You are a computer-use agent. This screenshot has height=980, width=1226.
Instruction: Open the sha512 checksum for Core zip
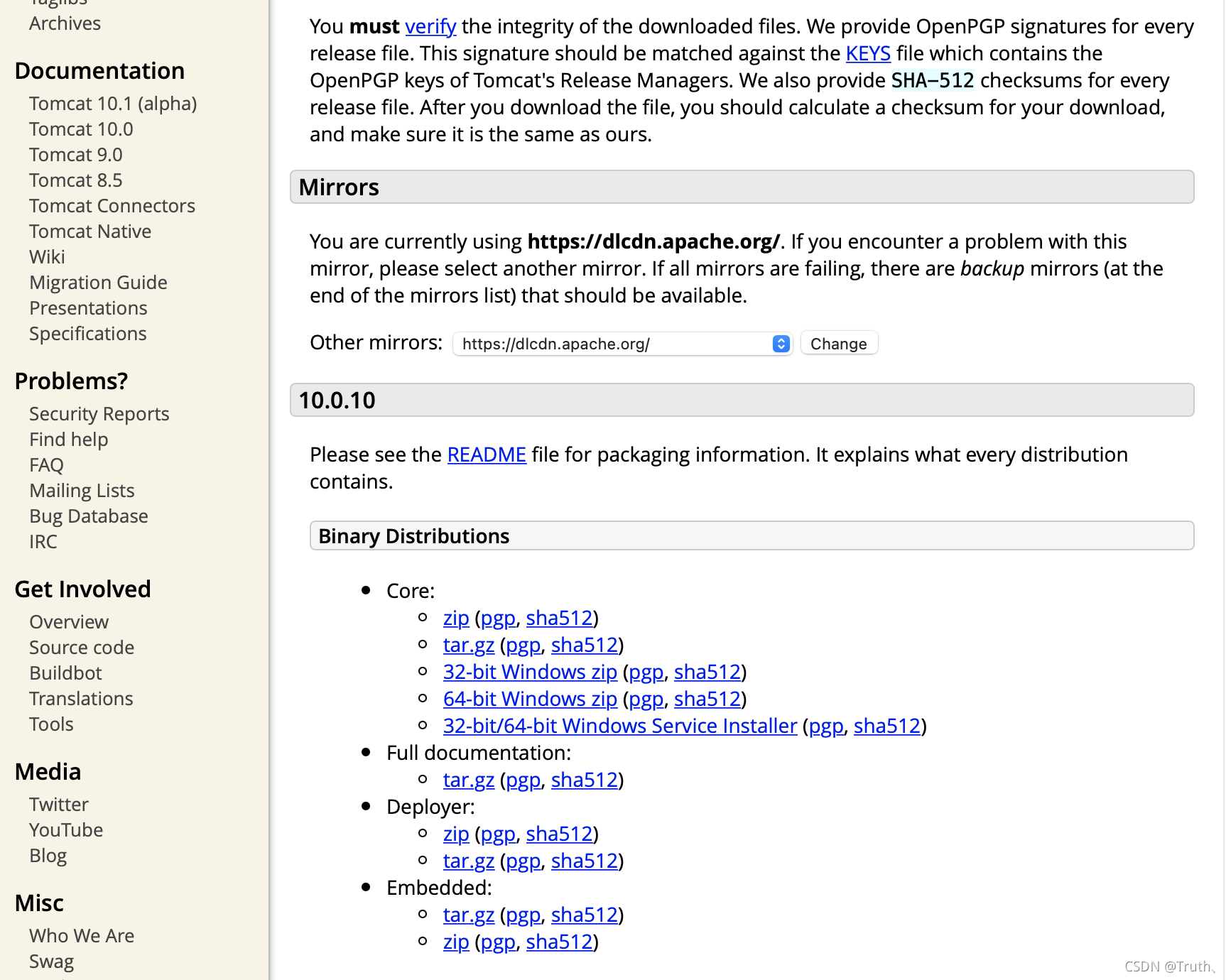tap(559, 618)
